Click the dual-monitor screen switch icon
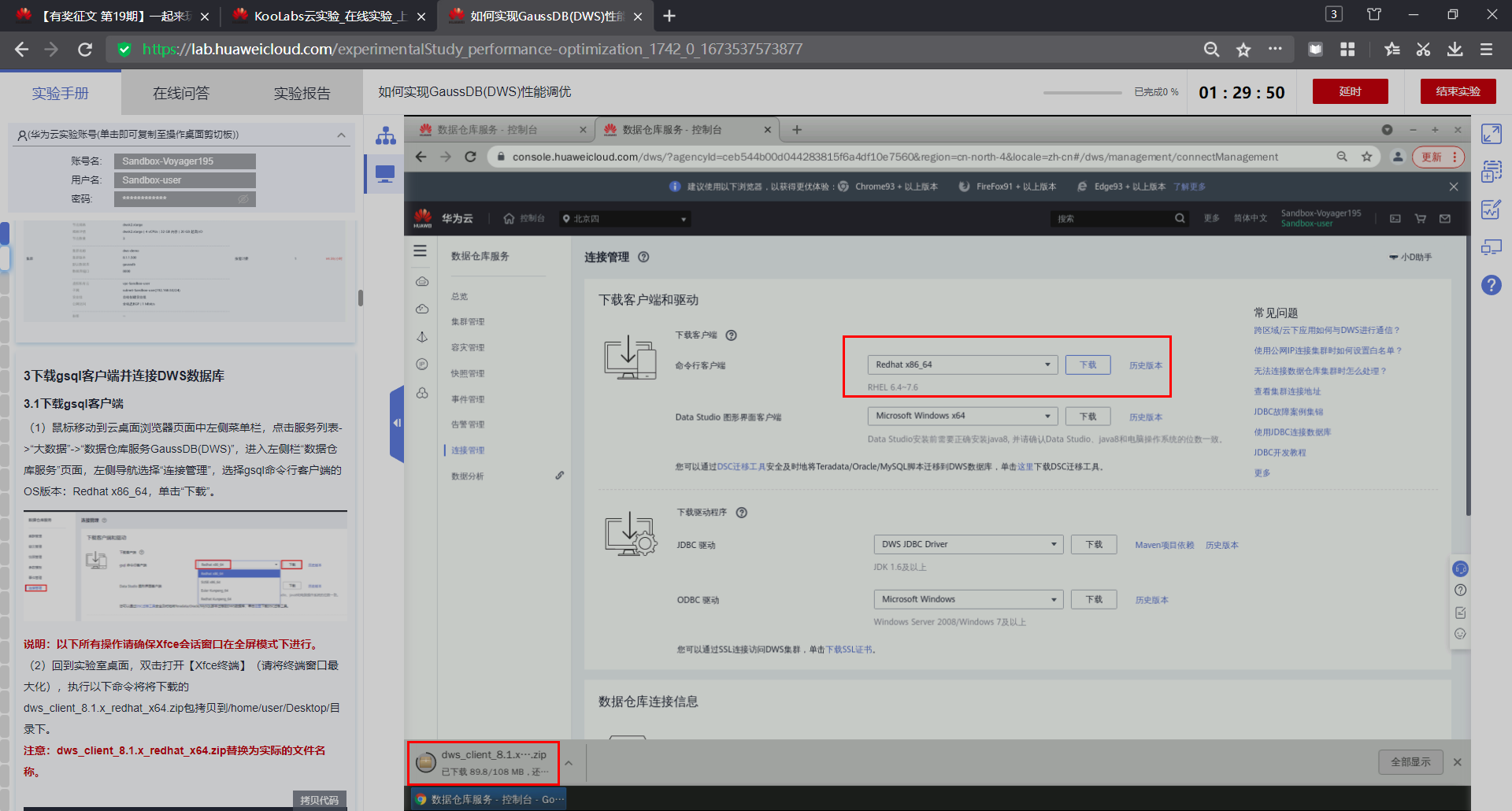 click(1492, 247)
